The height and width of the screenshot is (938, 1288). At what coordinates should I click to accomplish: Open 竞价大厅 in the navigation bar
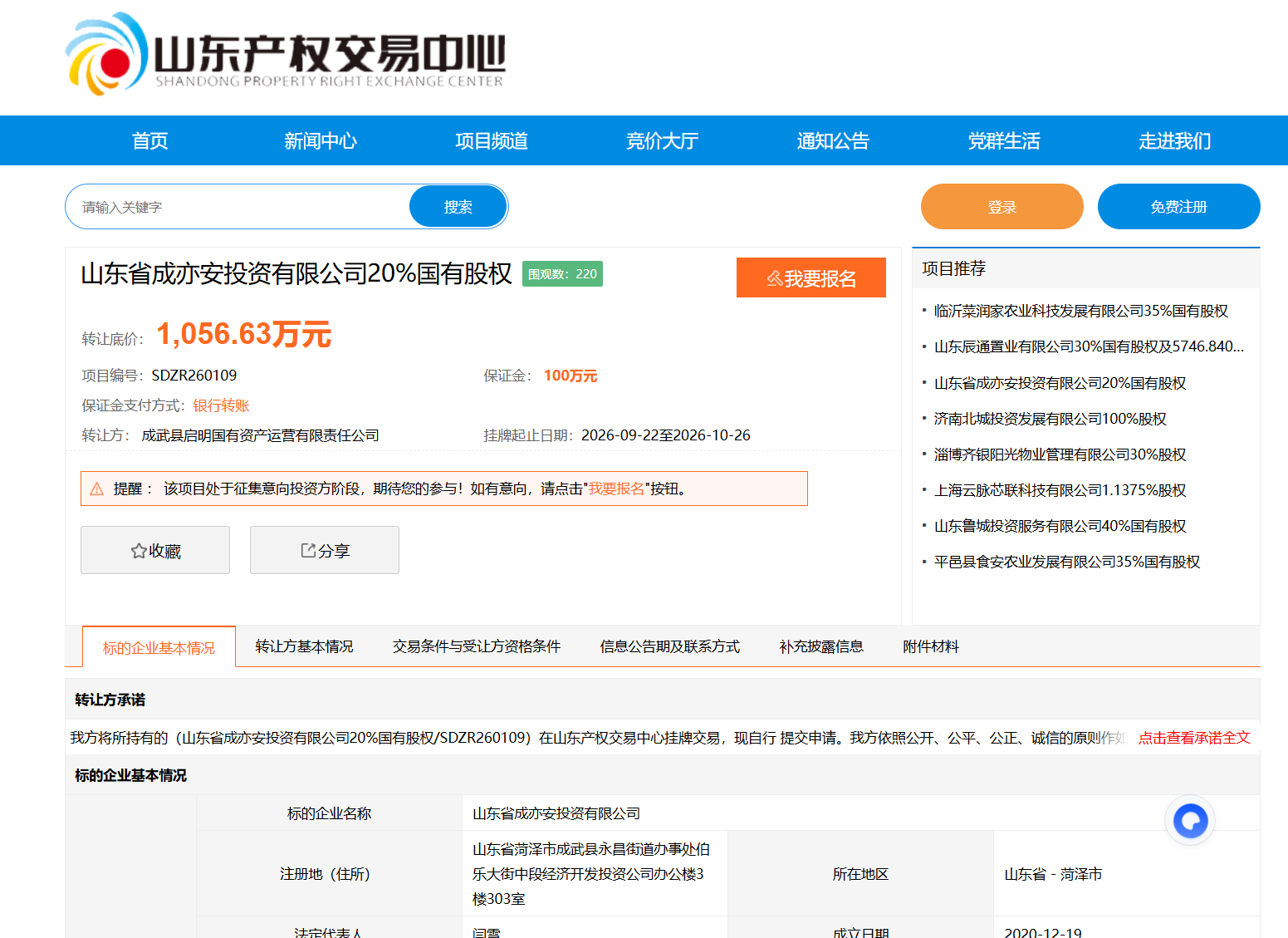(662, 140)
